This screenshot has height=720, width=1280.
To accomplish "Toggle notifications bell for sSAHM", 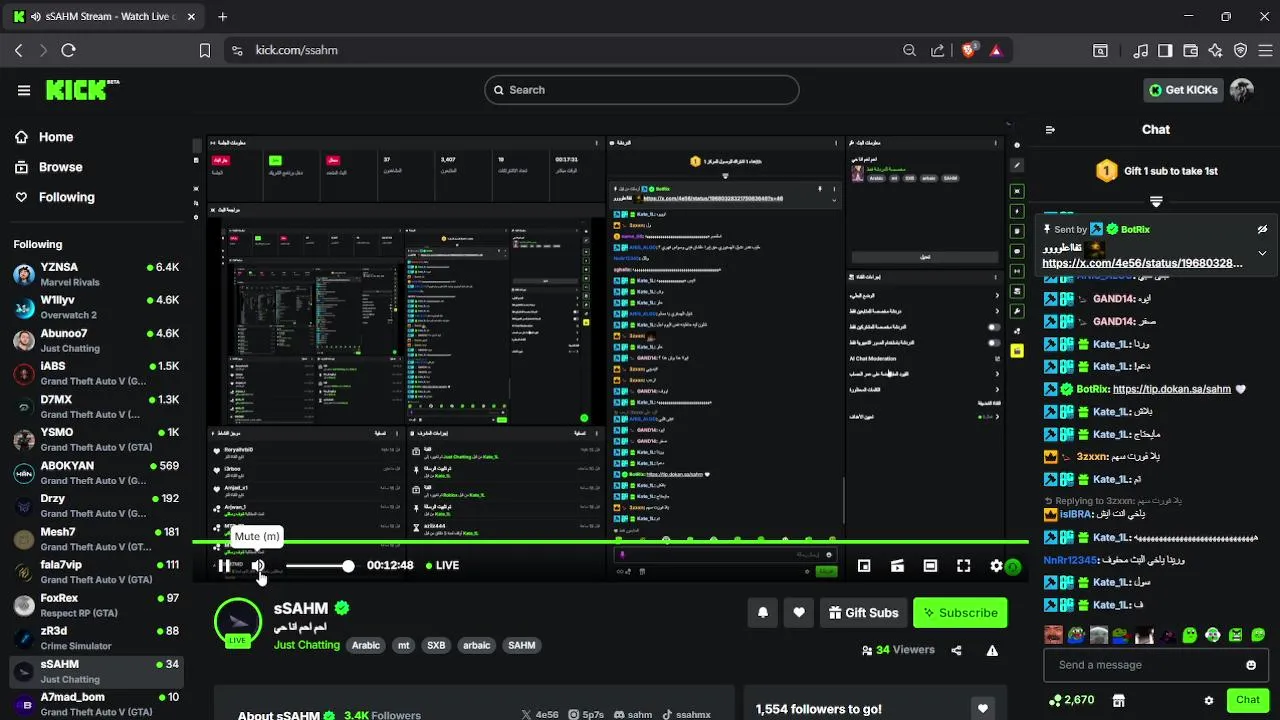I will coord(763,613).
